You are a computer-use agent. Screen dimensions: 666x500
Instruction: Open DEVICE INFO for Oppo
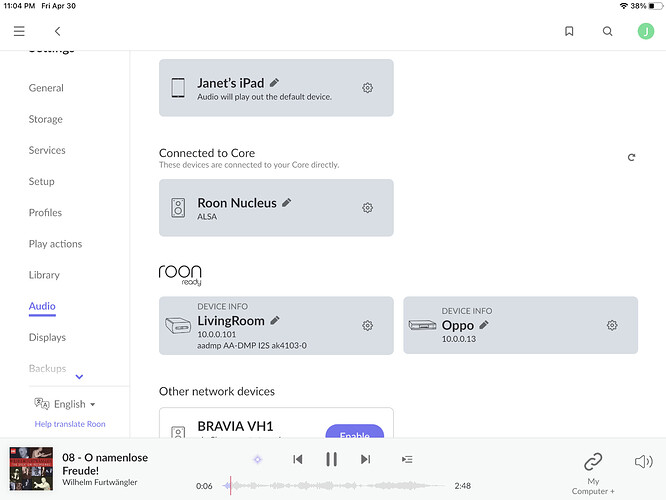click(x=467, y=311)
